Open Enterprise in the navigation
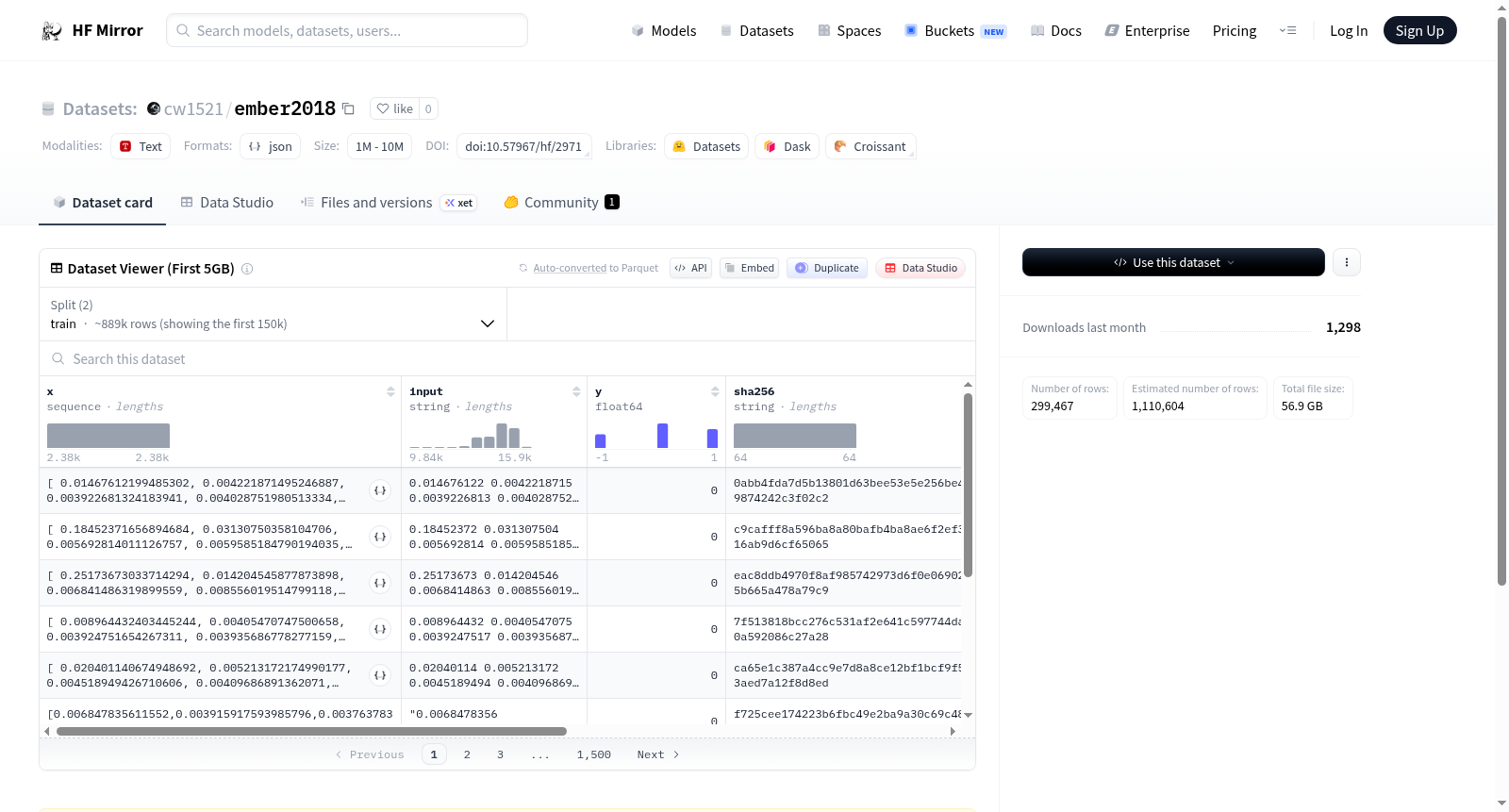The image size is (1509, 812). click(1147, 31)
